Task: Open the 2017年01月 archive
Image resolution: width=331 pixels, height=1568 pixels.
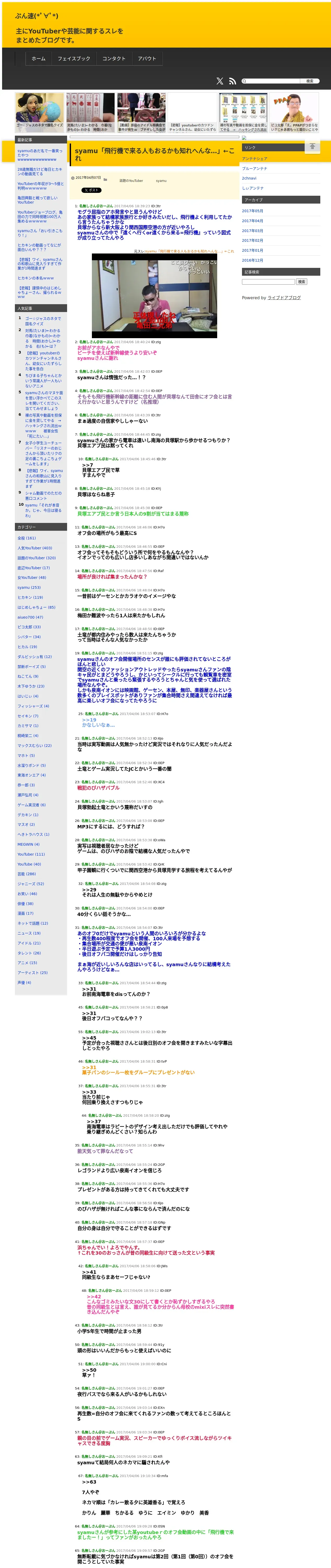Action: (x=252, y=250)
